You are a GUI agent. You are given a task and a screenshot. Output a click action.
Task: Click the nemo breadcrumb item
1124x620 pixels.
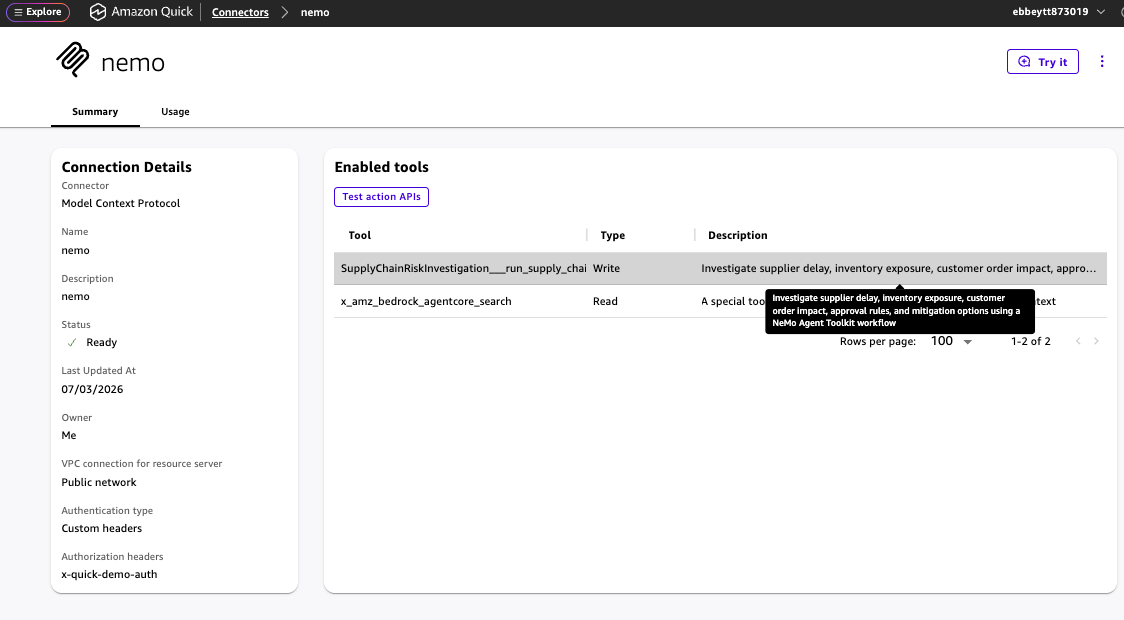click(x=315, y=12)
